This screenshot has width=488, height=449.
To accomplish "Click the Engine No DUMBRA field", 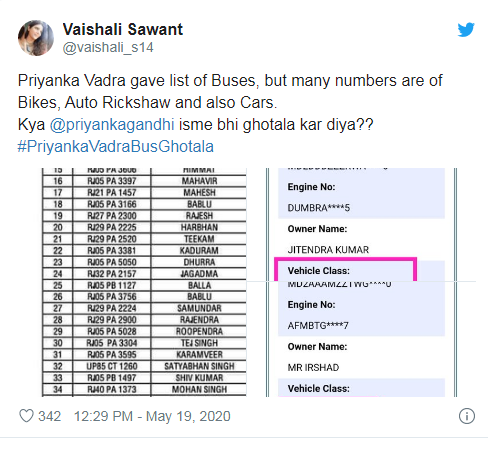I will click(x=361, y=197).
